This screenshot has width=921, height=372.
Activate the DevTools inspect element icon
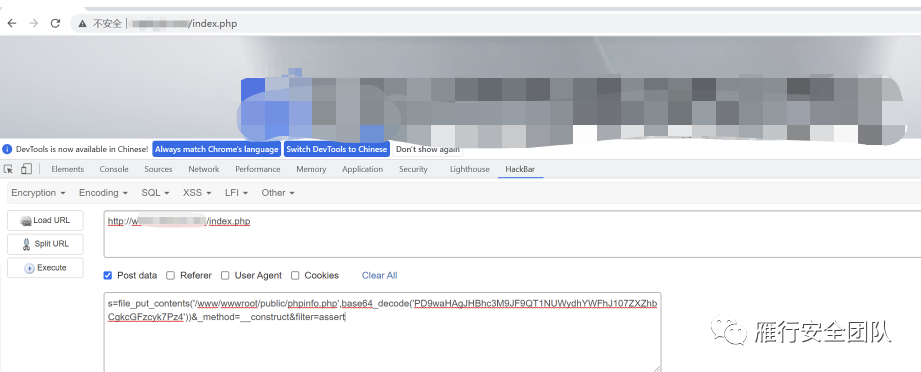pyautogui.click(x=8, y=169)
